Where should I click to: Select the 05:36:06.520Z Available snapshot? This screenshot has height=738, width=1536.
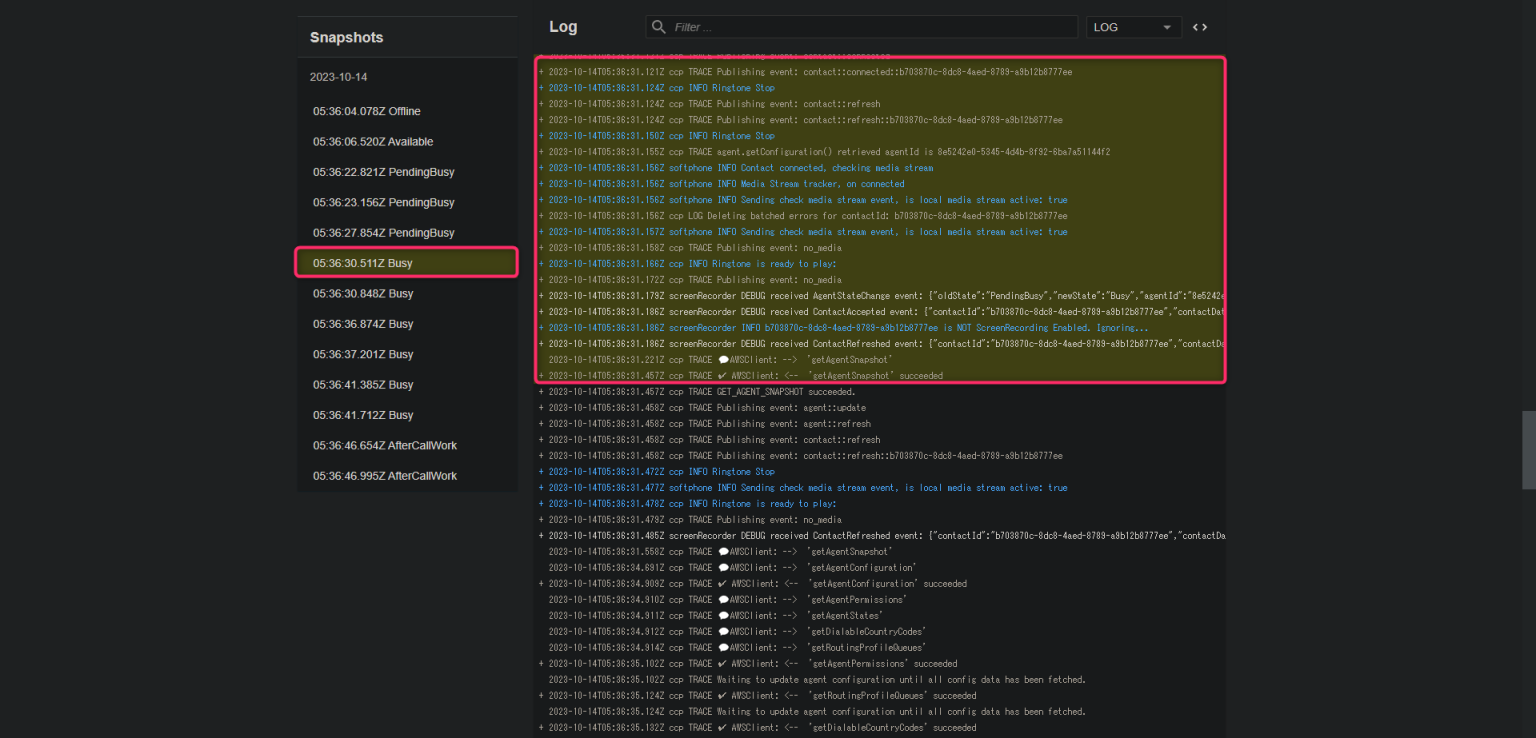pyautogui.click(x=372, y=142)
